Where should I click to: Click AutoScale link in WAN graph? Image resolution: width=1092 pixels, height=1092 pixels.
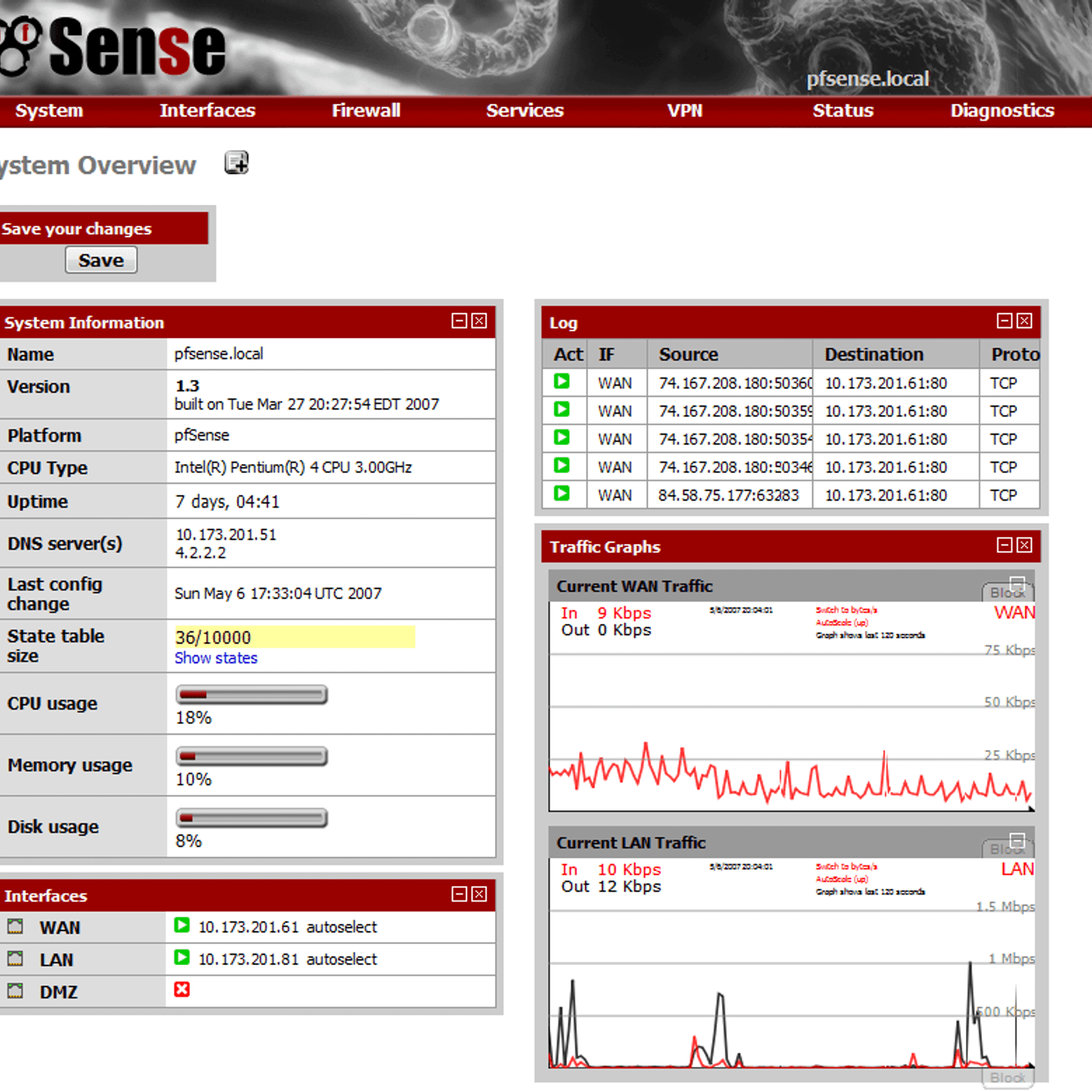pos(842,622)
